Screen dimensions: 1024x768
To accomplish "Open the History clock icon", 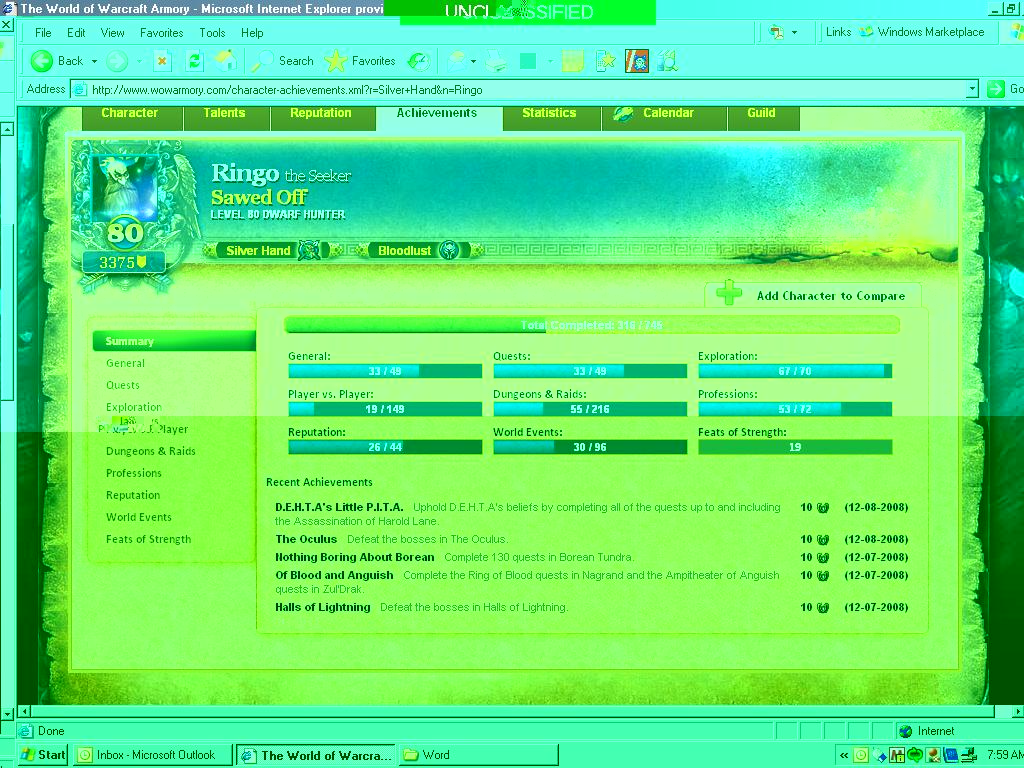I will 419,61.
